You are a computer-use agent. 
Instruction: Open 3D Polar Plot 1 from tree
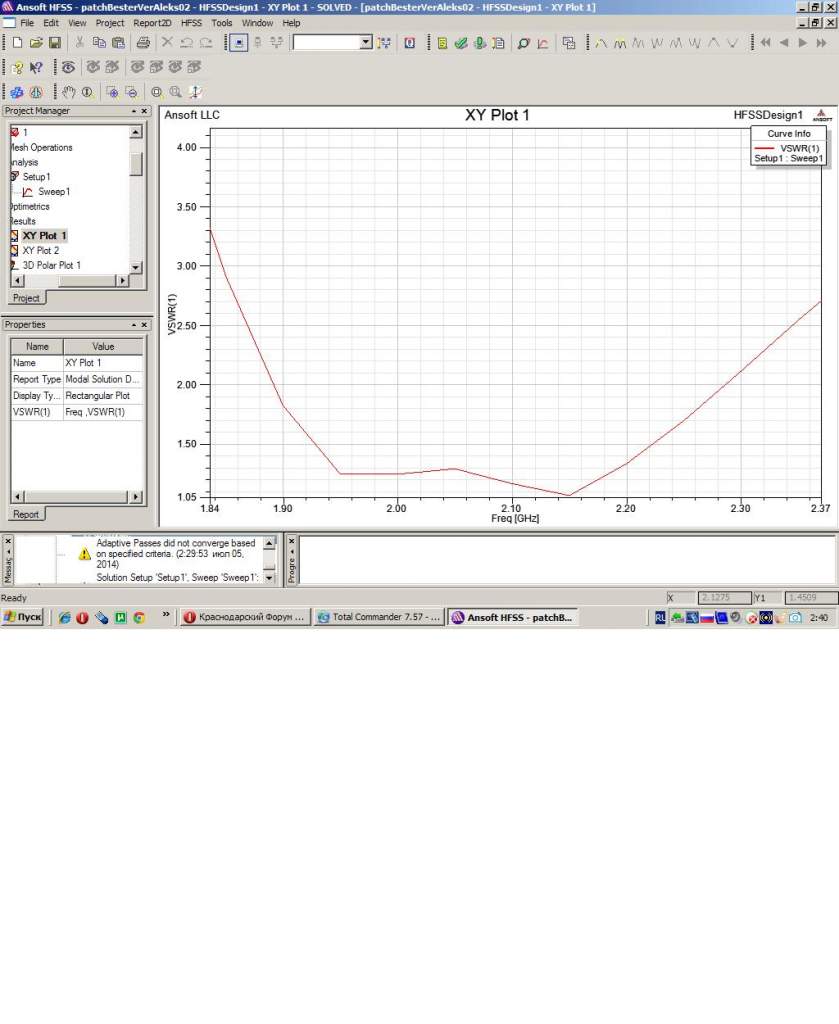tap(51, 265)
